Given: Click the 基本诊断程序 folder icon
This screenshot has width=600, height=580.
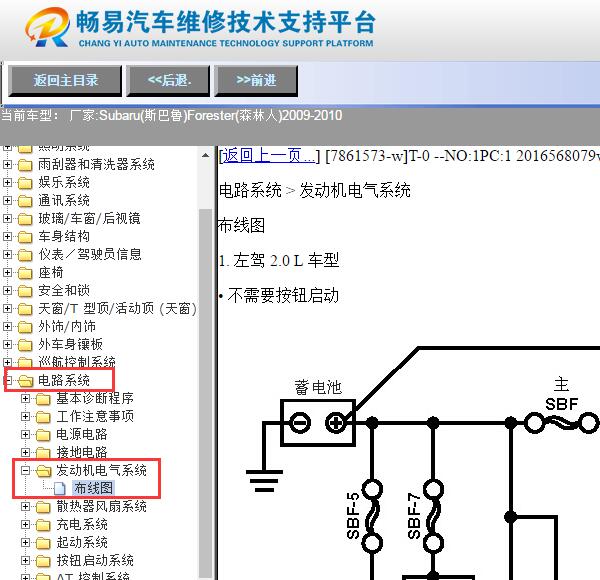Looking at the screenshot, I should tap(43, 399).
